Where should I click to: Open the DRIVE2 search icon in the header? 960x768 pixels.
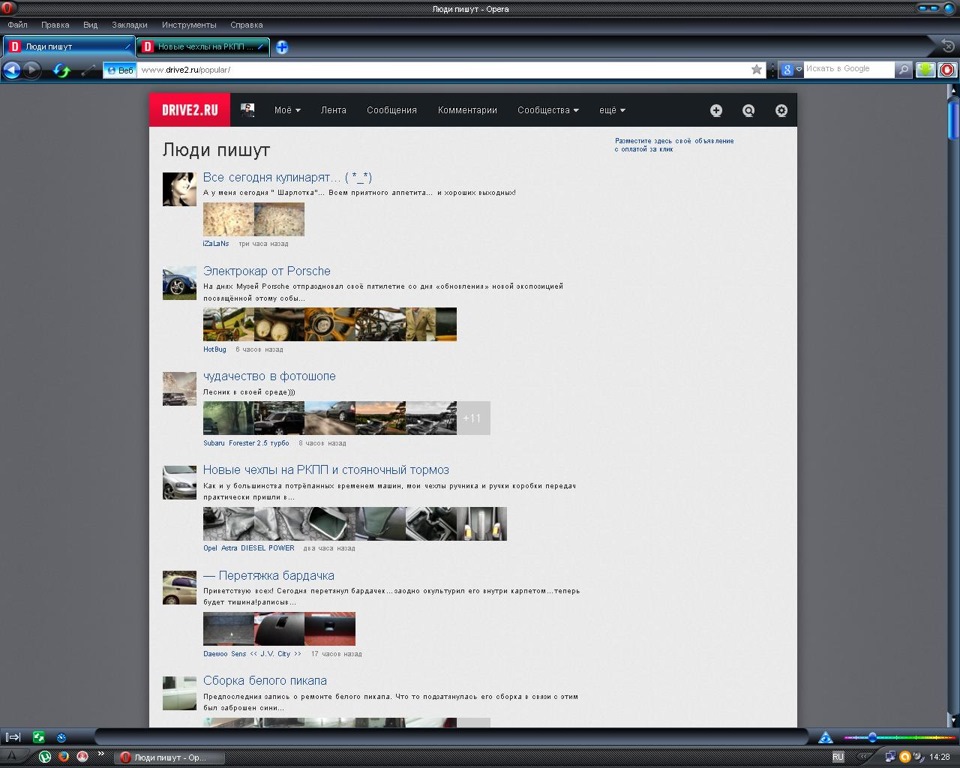pyautogui.click(x=748, y=110)
